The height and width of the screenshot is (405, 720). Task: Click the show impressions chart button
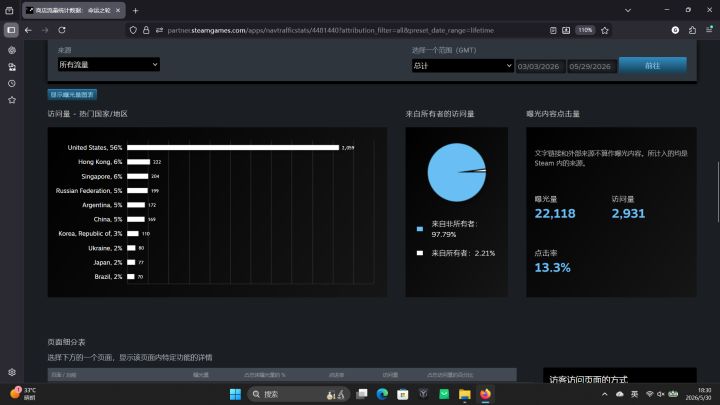72,95
